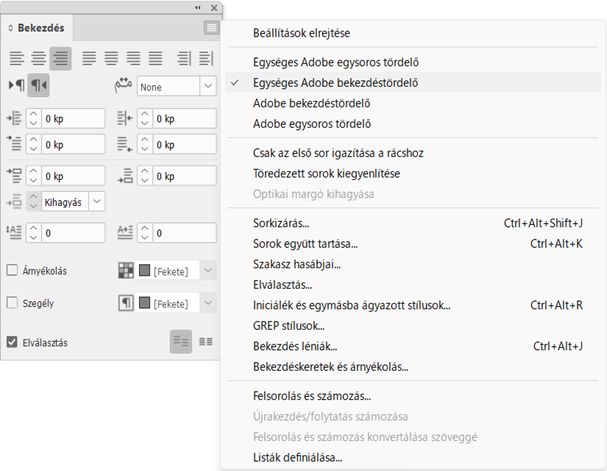Select align to baseline grid icon
Viewport: 607px width, 471px height.
point(206,342)
